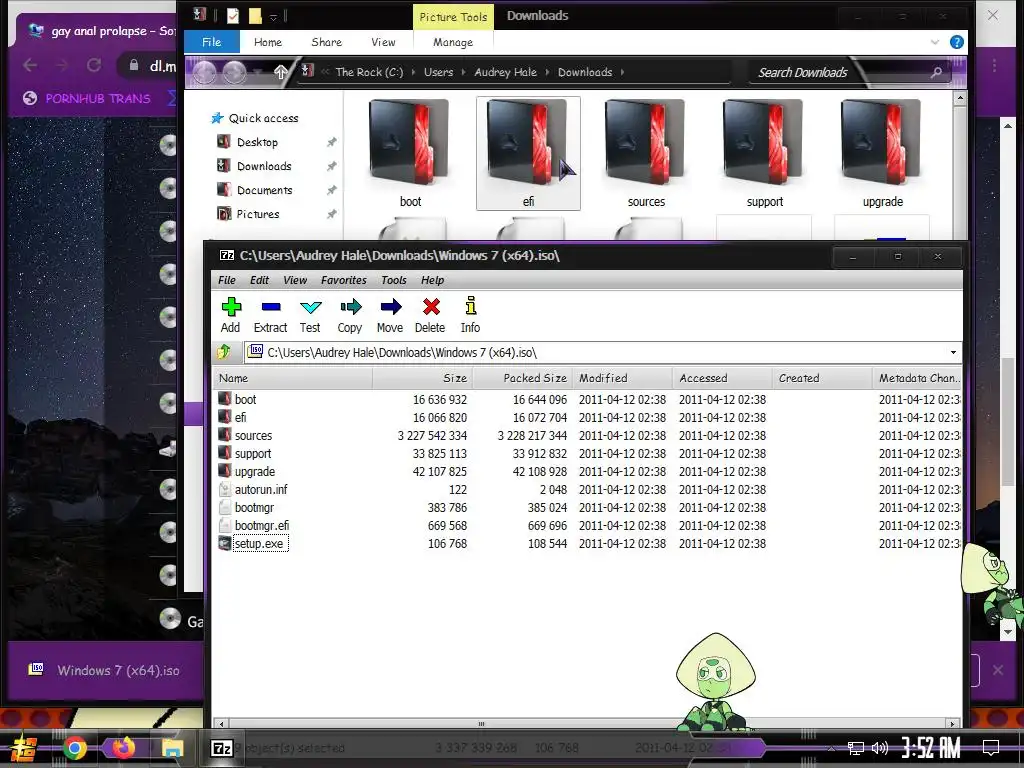Go up one folder level in 7-Zip

coord(224,352)
